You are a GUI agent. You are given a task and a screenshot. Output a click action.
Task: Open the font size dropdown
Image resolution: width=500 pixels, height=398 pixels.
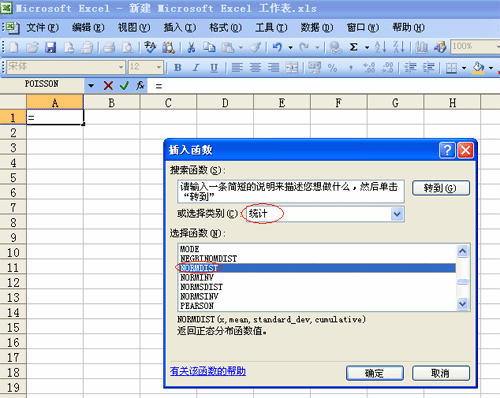click(159, 67)
